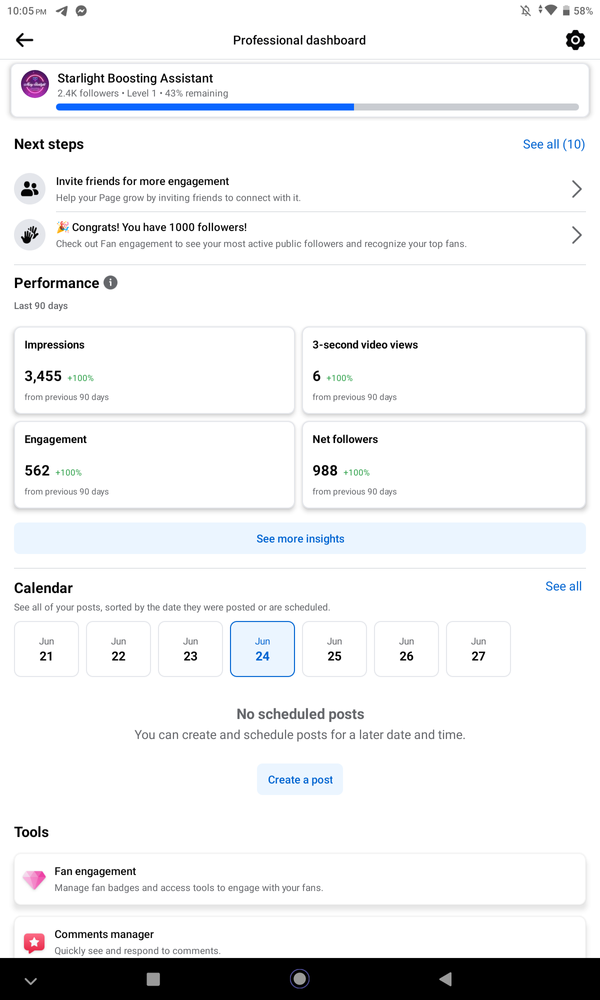Viewport: 600px width, 1000px height.
Task: Select Jun 25 in the calendar
Action: pos(334,649)
